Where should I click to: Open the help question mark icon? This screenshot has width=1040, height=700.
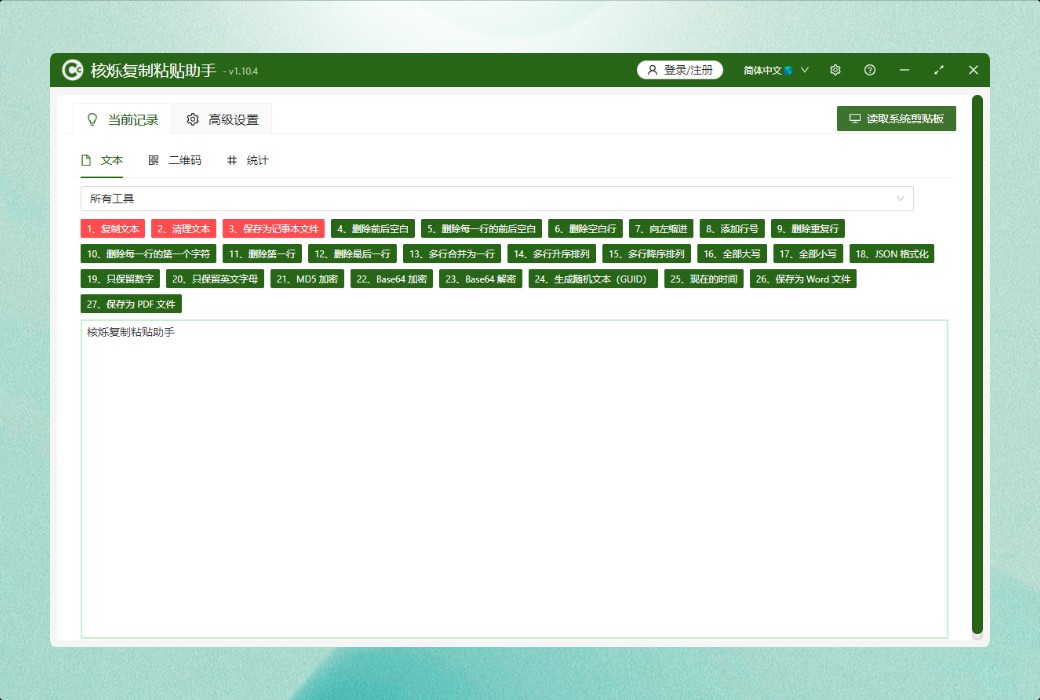870,70
